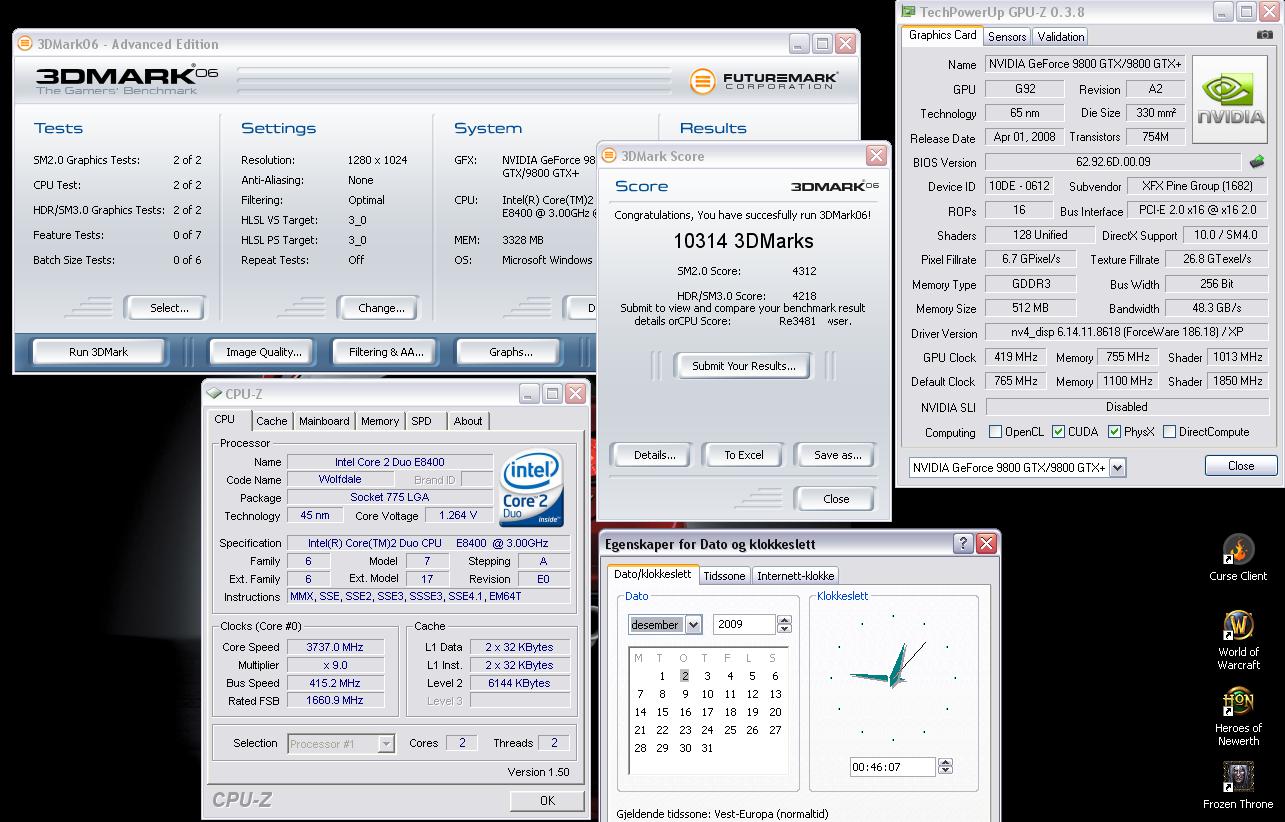The width and height of the screenshot is (1285, 822).
Task: Click the time 00:46:07 spinner arrows
Action: click(945, 767)
